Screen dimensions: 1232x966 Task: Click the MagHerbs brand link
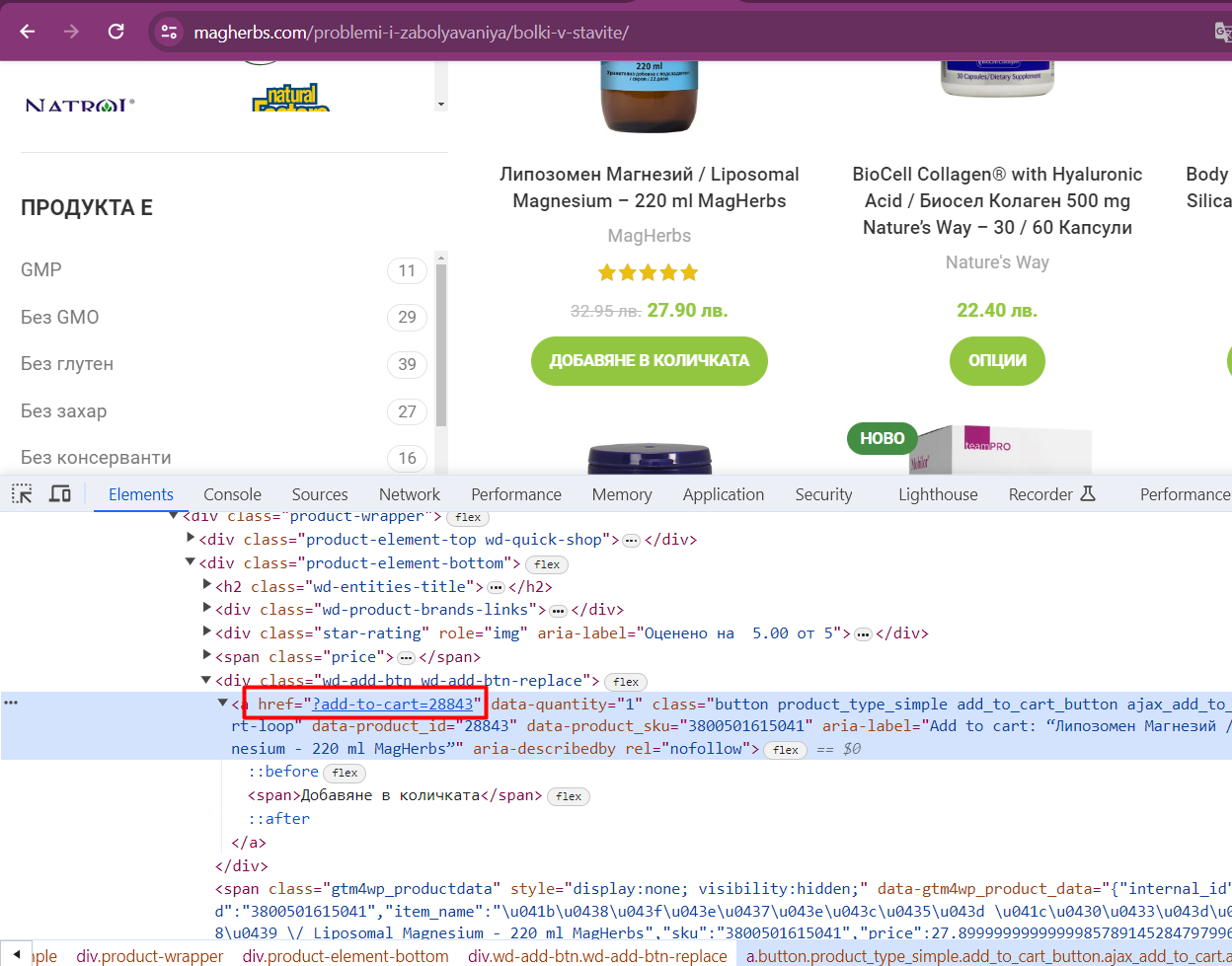click(x=650, y=236)
